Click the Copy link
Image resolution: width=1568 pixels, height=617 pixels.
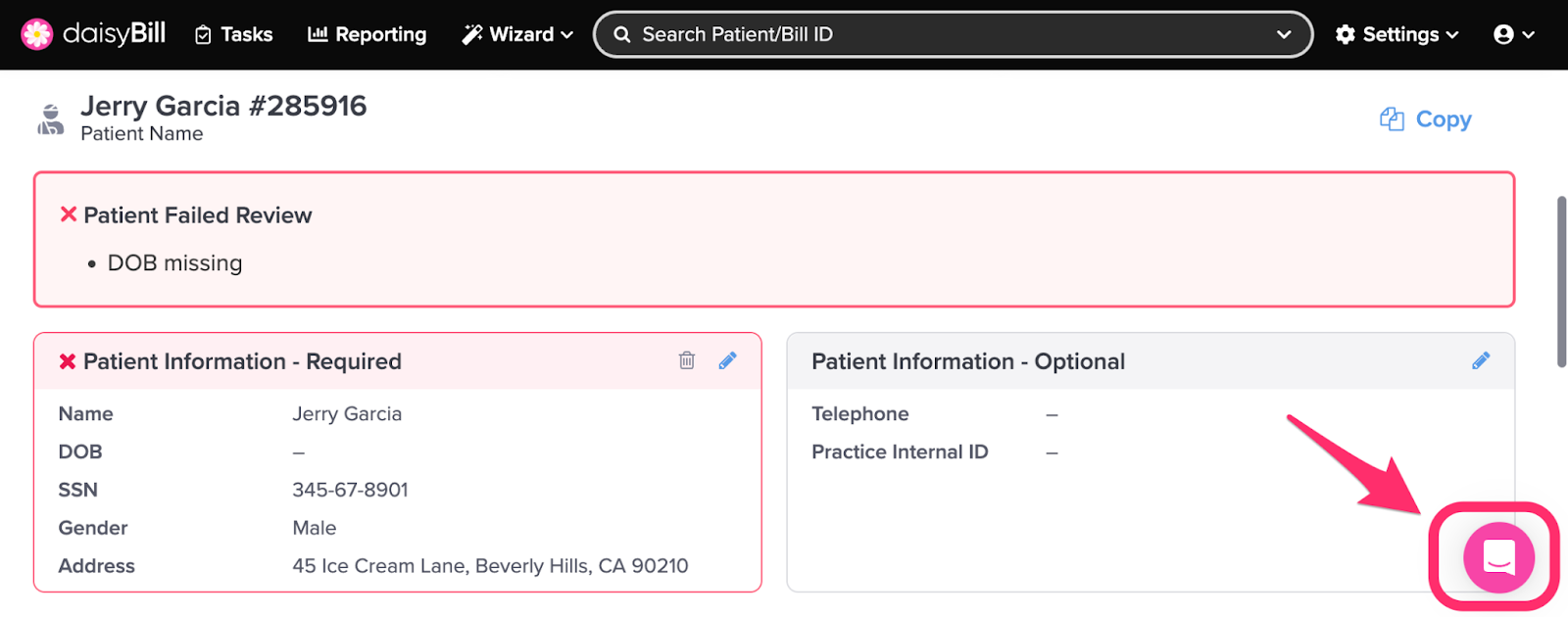tap(1444, 119)
